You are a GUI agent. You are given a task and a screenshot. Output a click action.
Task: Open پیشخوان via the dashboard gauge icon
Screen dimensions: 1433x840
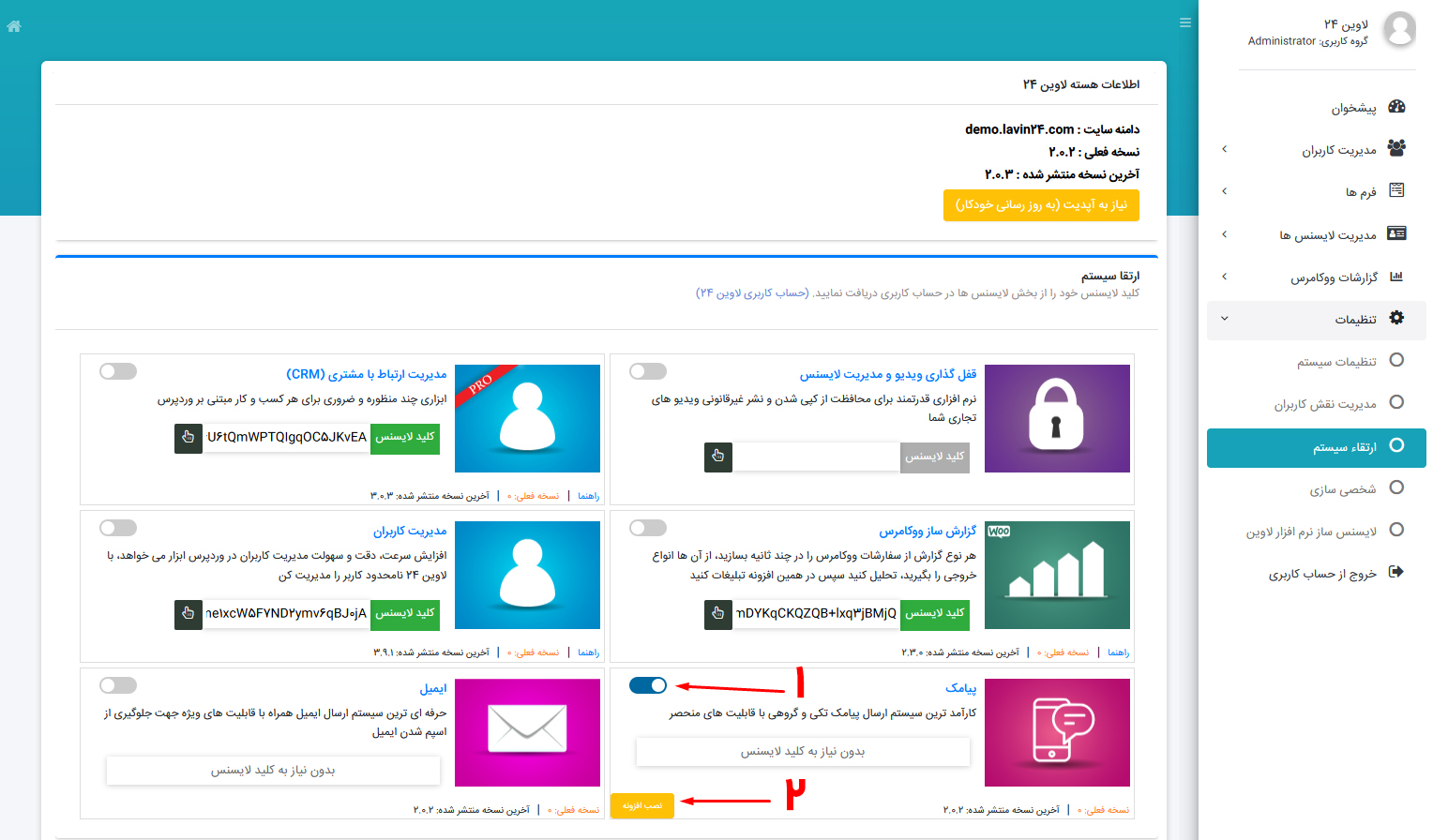(x=1396, y=107)
